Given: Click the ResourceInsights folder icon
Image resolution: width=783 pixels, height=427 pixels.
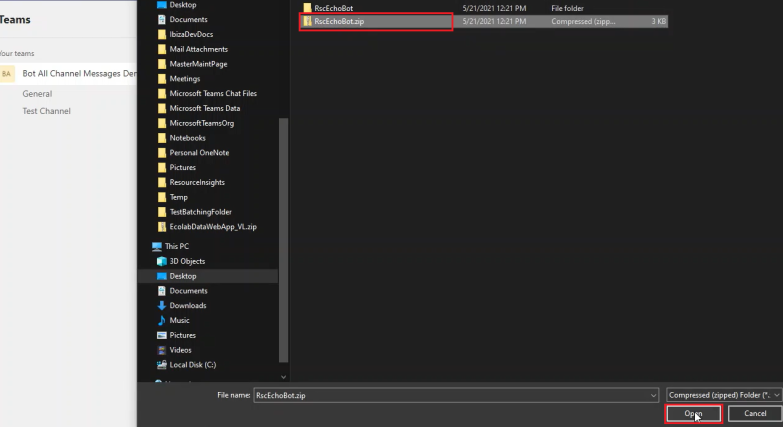Looking at the screenshot, I should click(x=161, y=182).
